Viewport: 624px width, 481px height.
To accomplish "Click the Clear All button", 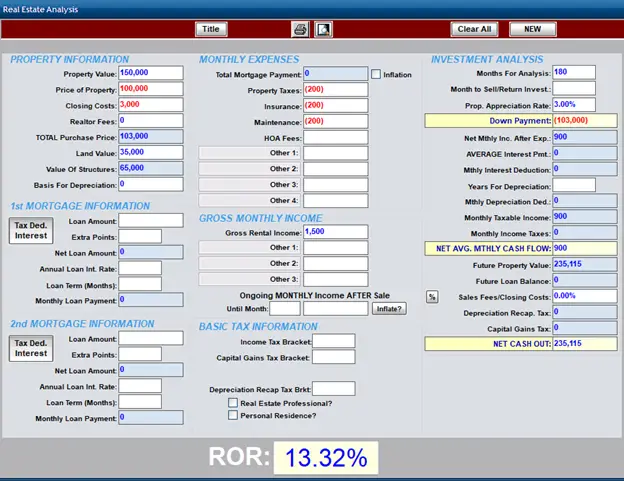I will [x=474, y=29].
